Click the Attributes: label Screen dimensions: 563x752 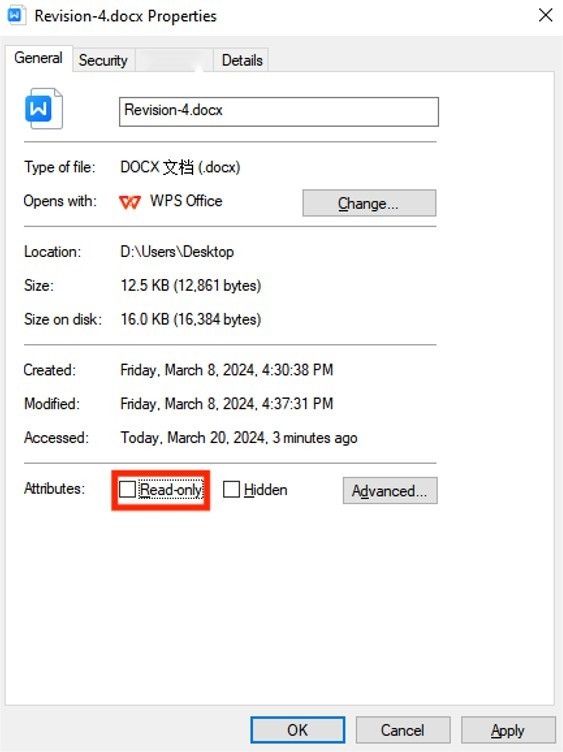click(54, 489)
